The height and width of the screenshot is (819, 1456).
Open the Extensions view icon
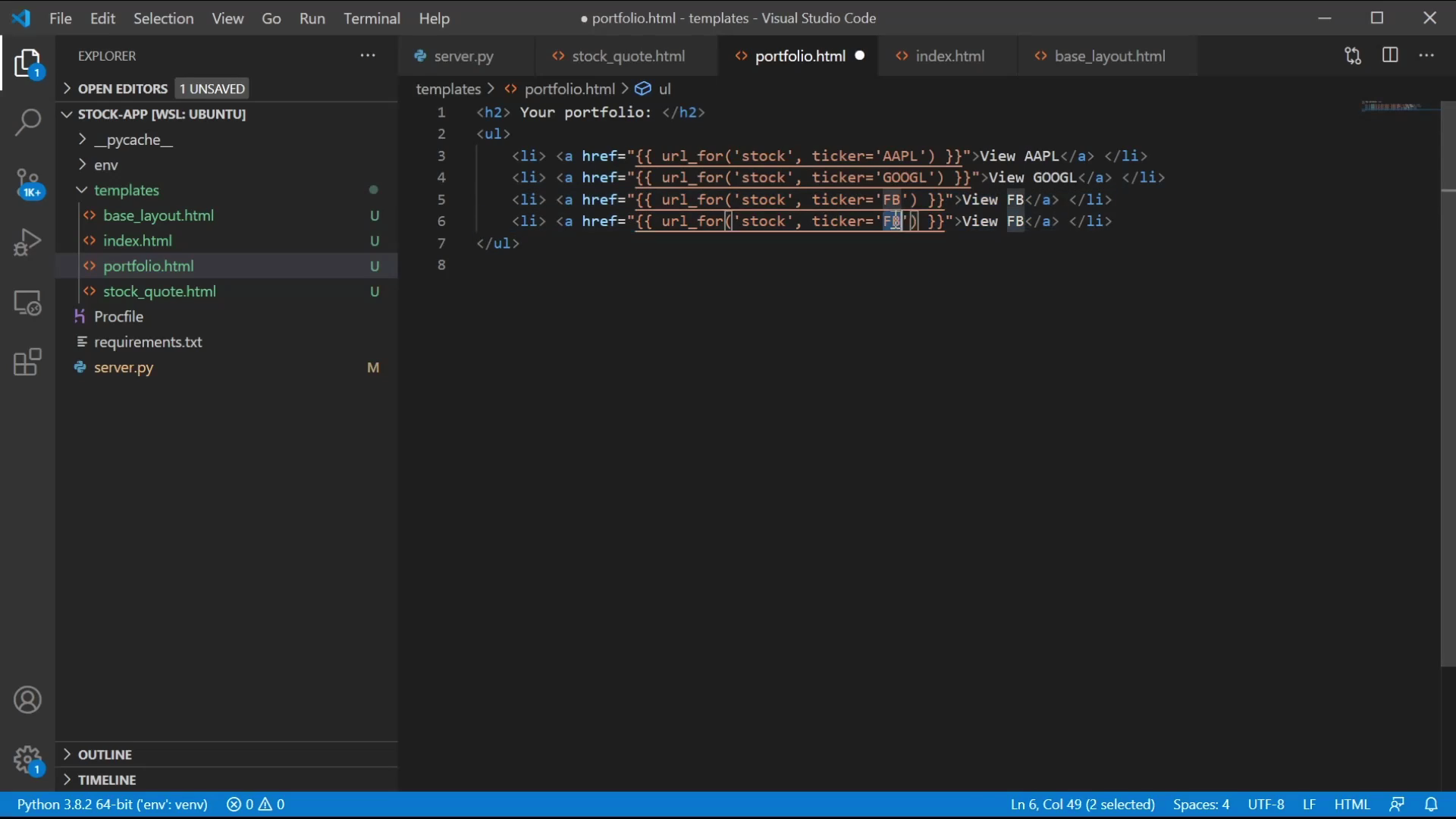(x=27, y=360)
